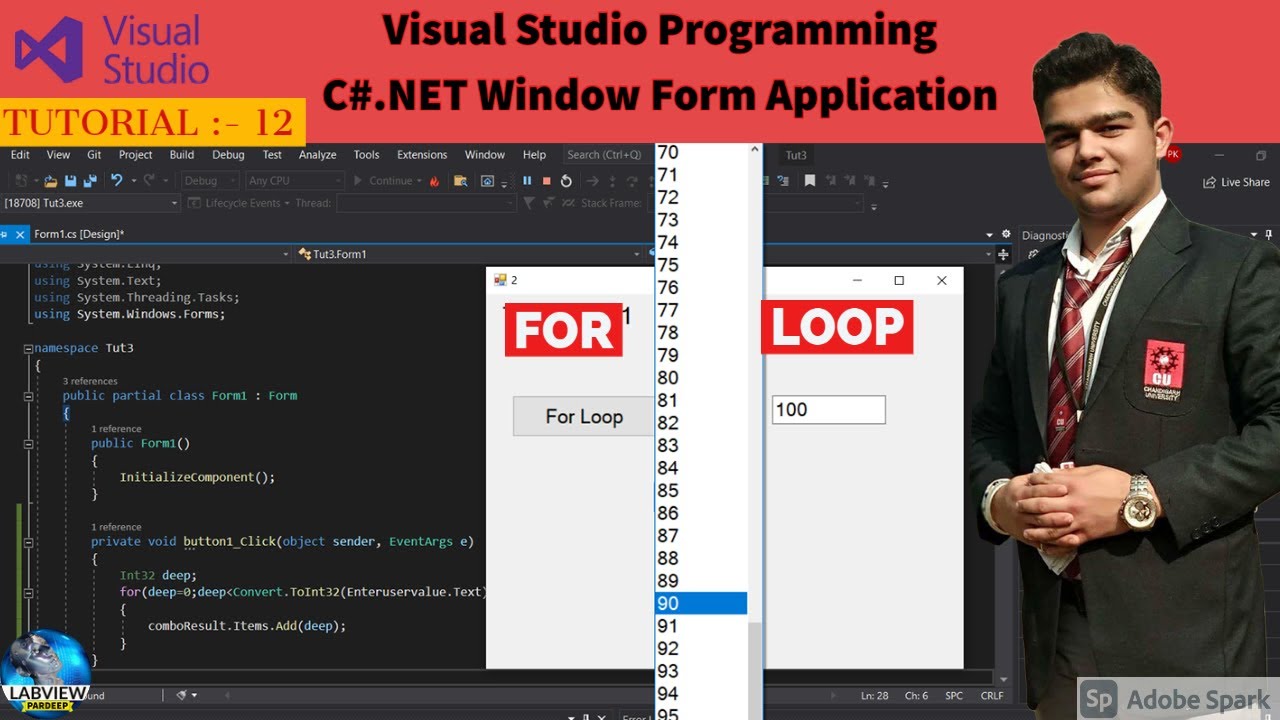This screenshot has height=720, width=1280.
Task: Maximize the running form window
Action: point(899,281)
